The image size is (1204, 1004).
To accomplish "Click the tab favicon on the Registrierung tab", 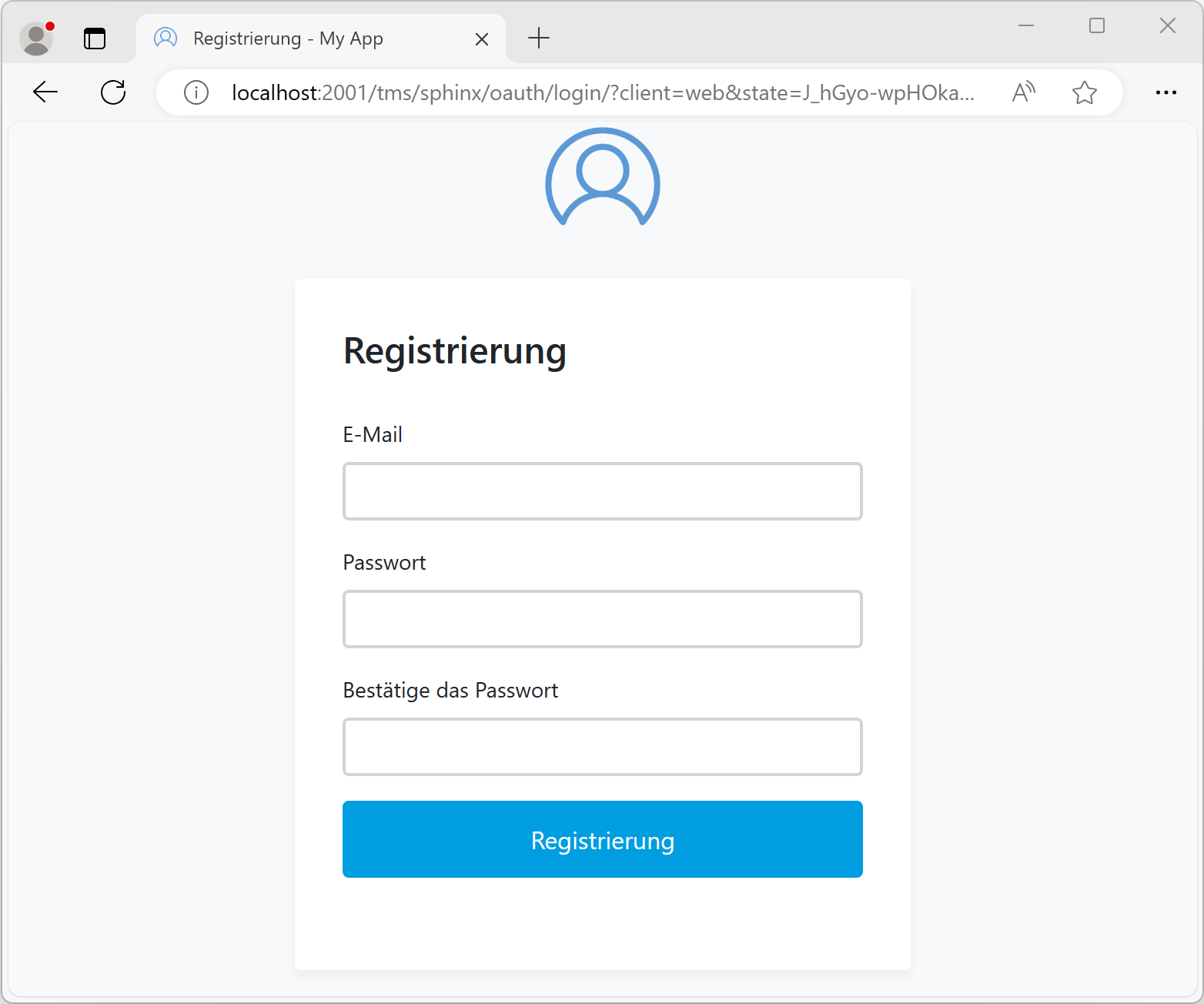I will point(165,38).
